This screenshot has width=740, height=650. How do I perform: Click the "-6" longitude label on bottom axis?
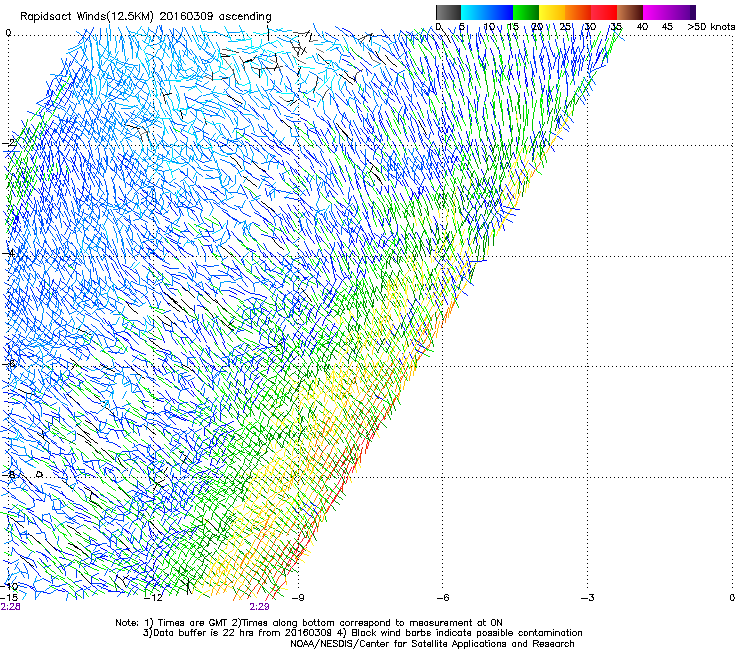[x=443, y=598]
